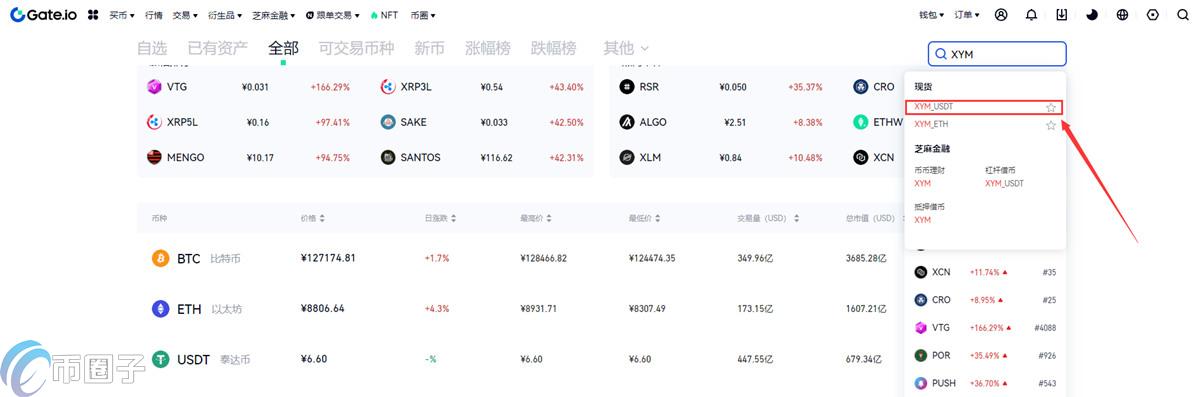
Task: Click the SAKE coin icon
Action: 388,122
